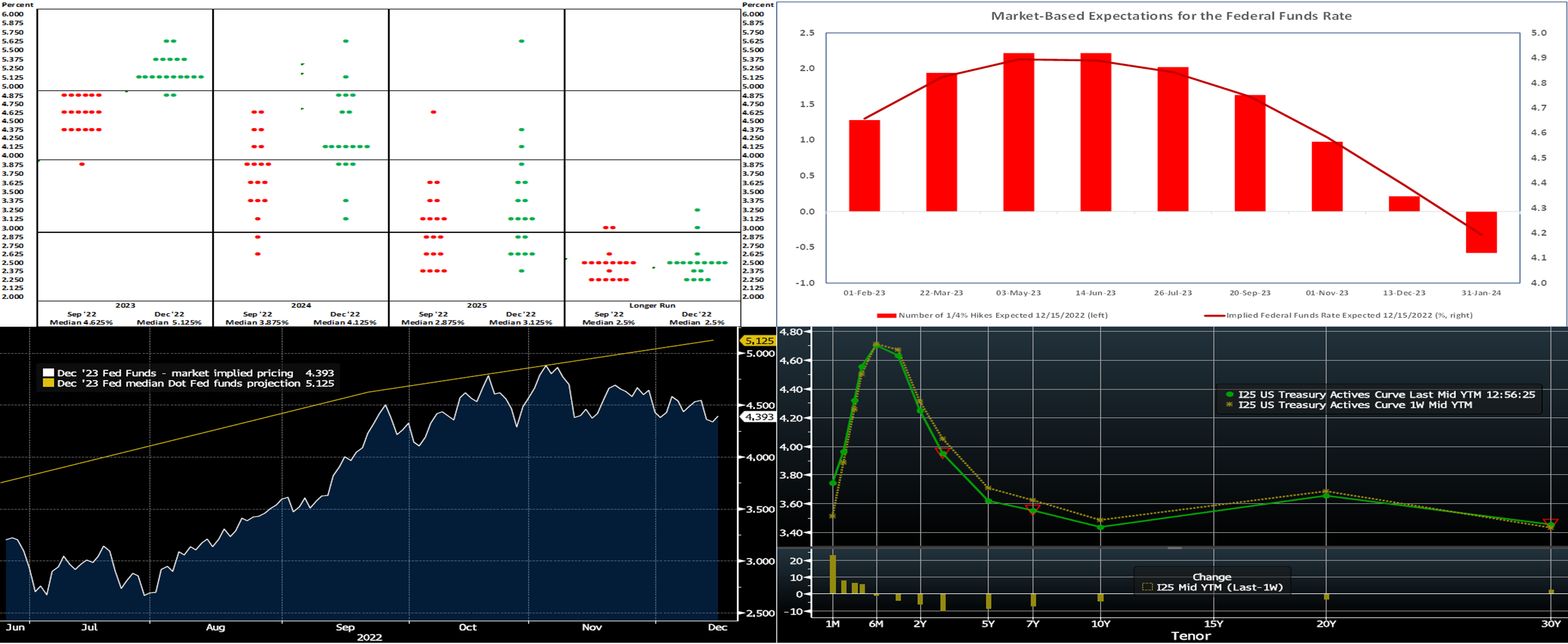Toggle the Implied Federal Funds Rate line legend

pyautogui.click(x=1214, y=315)
